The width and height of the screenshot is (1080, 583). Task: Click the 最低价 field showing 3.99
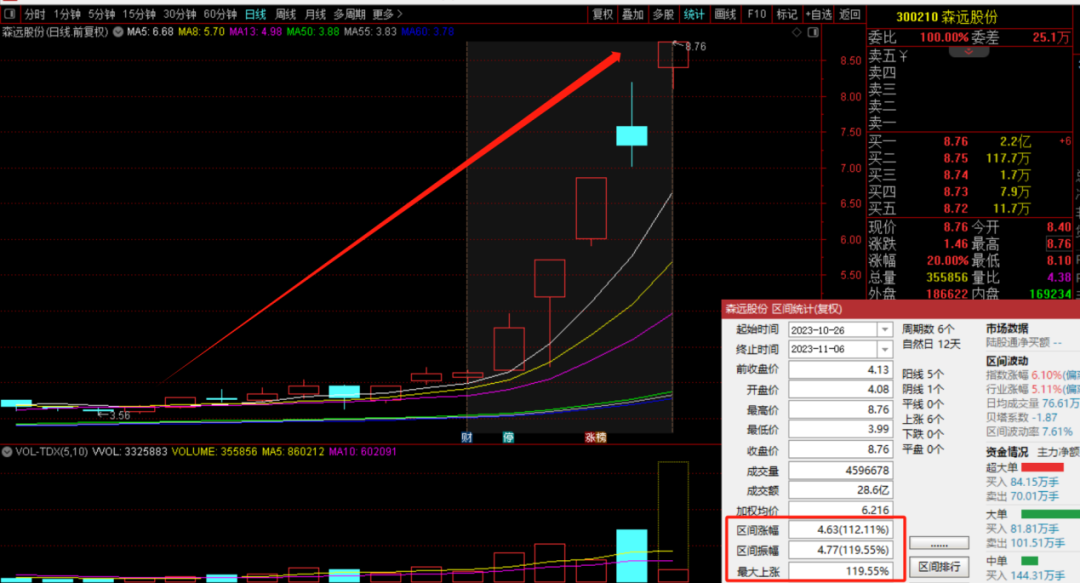click(x=840, y=429)
